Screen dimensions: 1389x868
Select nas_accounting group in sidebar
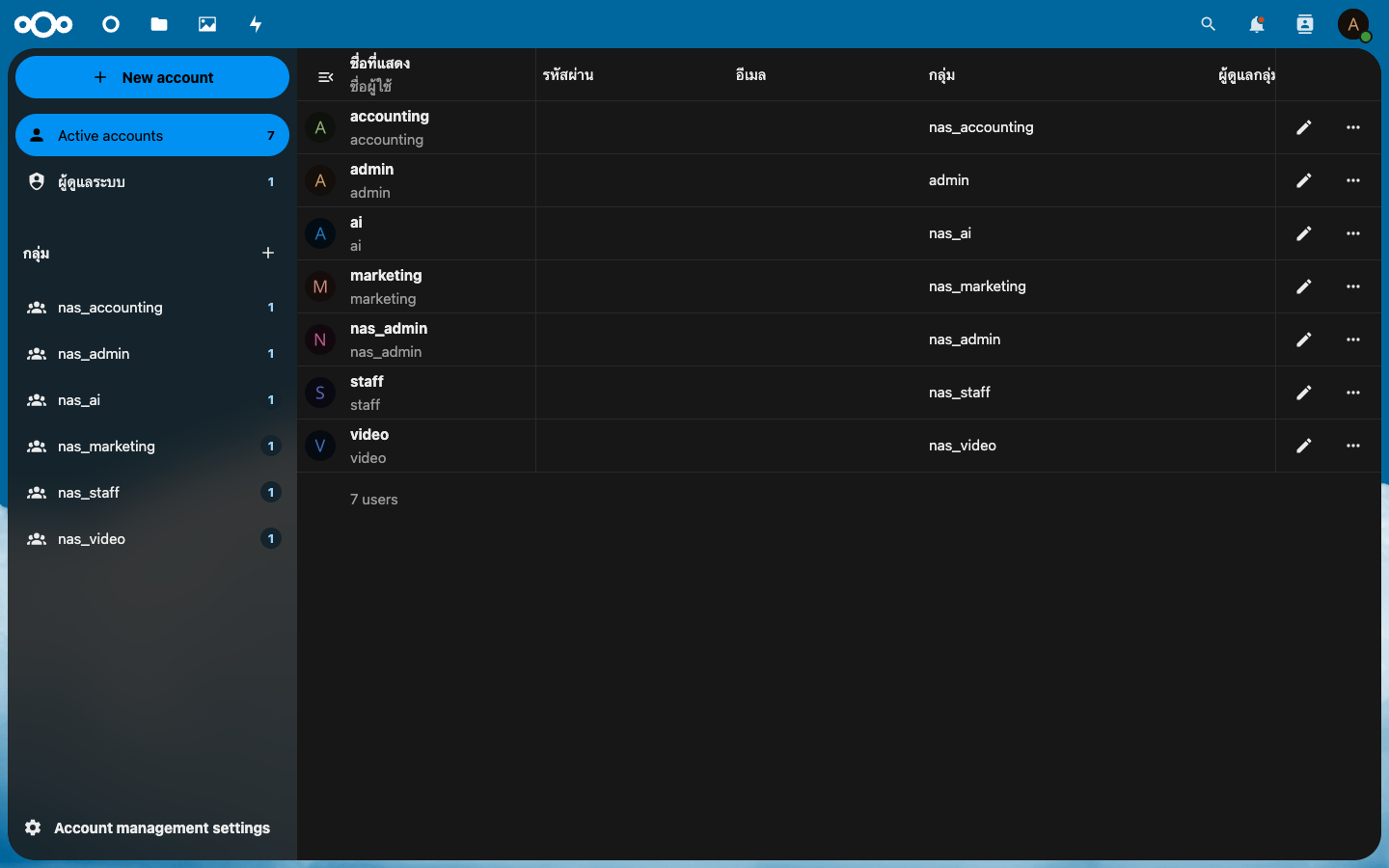coord(152,308)
